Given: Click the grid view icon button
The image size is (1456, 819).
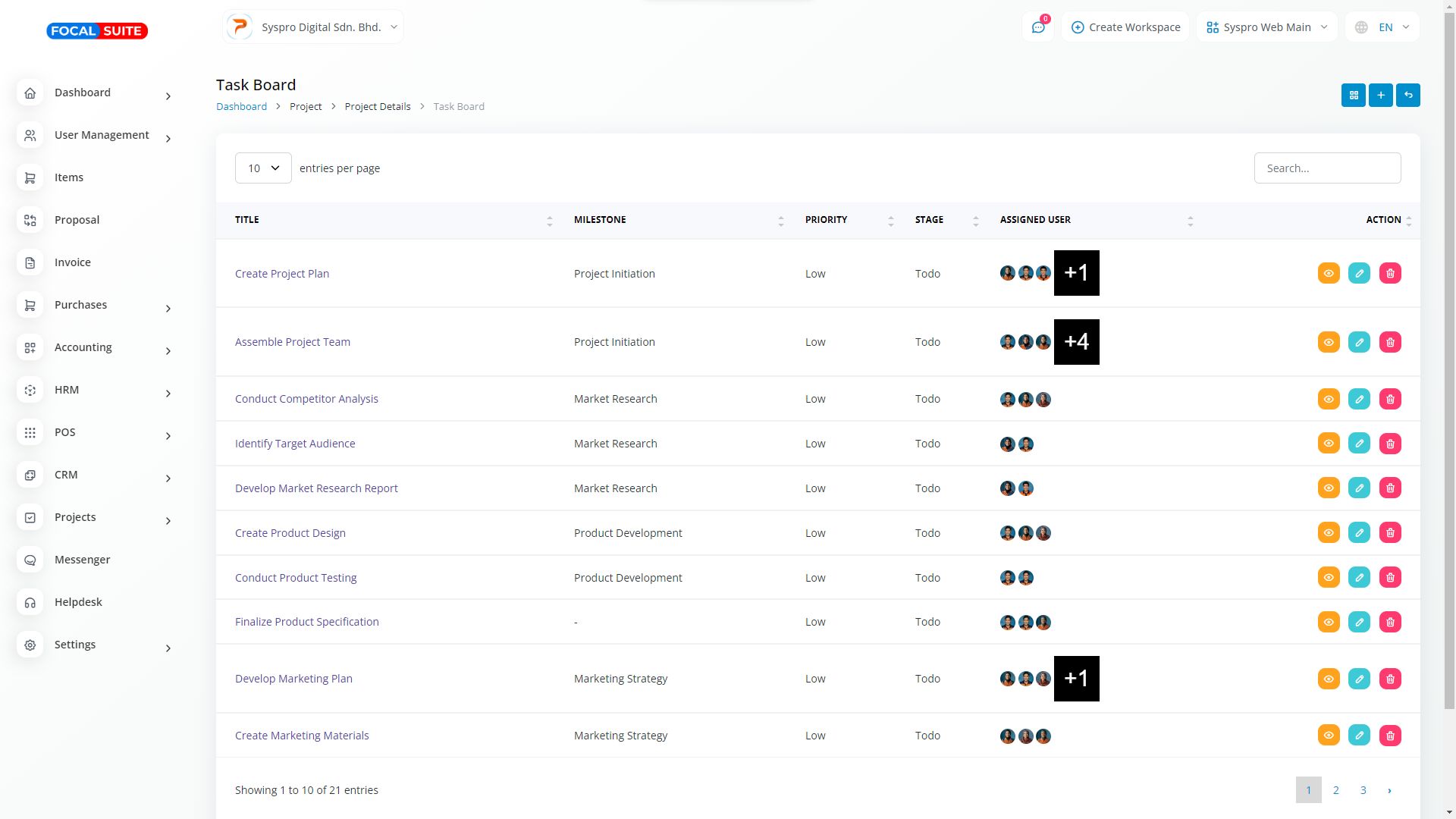Looking at the screenshot, I should [1353, 95].
